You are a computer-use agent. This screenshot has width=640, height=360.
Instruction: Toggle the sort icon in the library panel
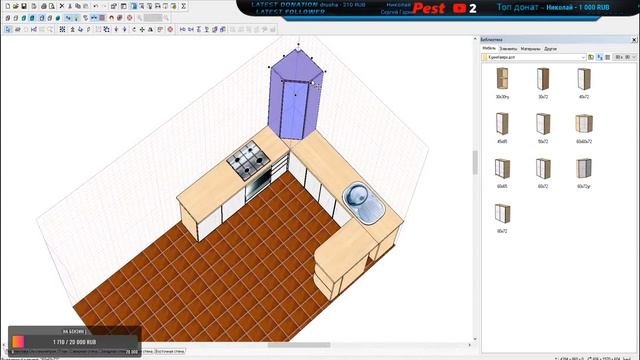pyautogui.click(x=600, y=57)
